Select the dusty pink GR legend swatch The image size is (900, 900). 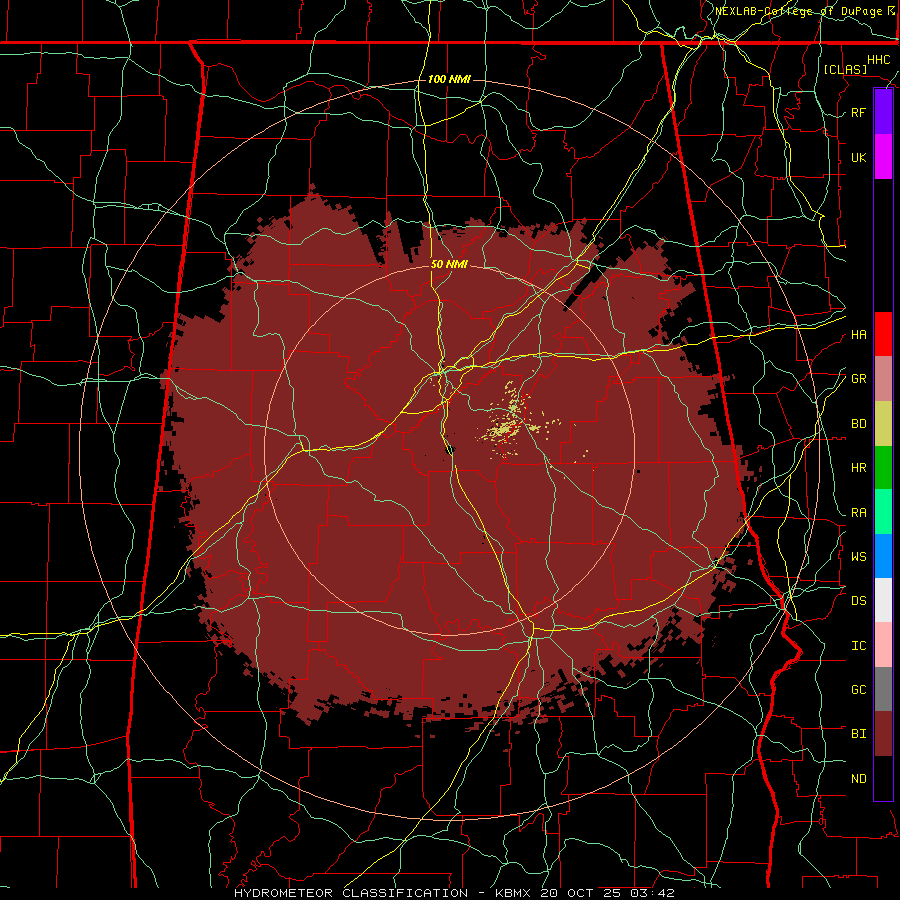tap(883, 378)
